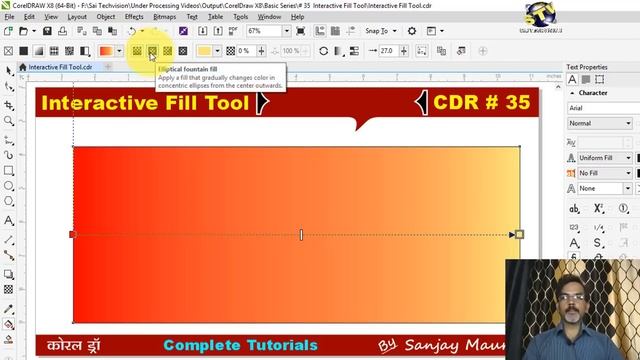This screenshot has width=640, height=360.
Task: Click the Full-screen preview icon
Action: [300, 31]
